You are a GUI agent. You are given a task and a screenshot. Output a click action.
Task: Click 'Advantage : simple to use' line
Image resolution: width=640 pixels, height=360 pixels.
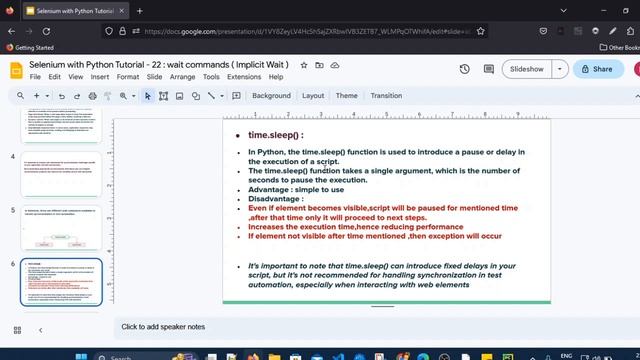tap(296, 189)
